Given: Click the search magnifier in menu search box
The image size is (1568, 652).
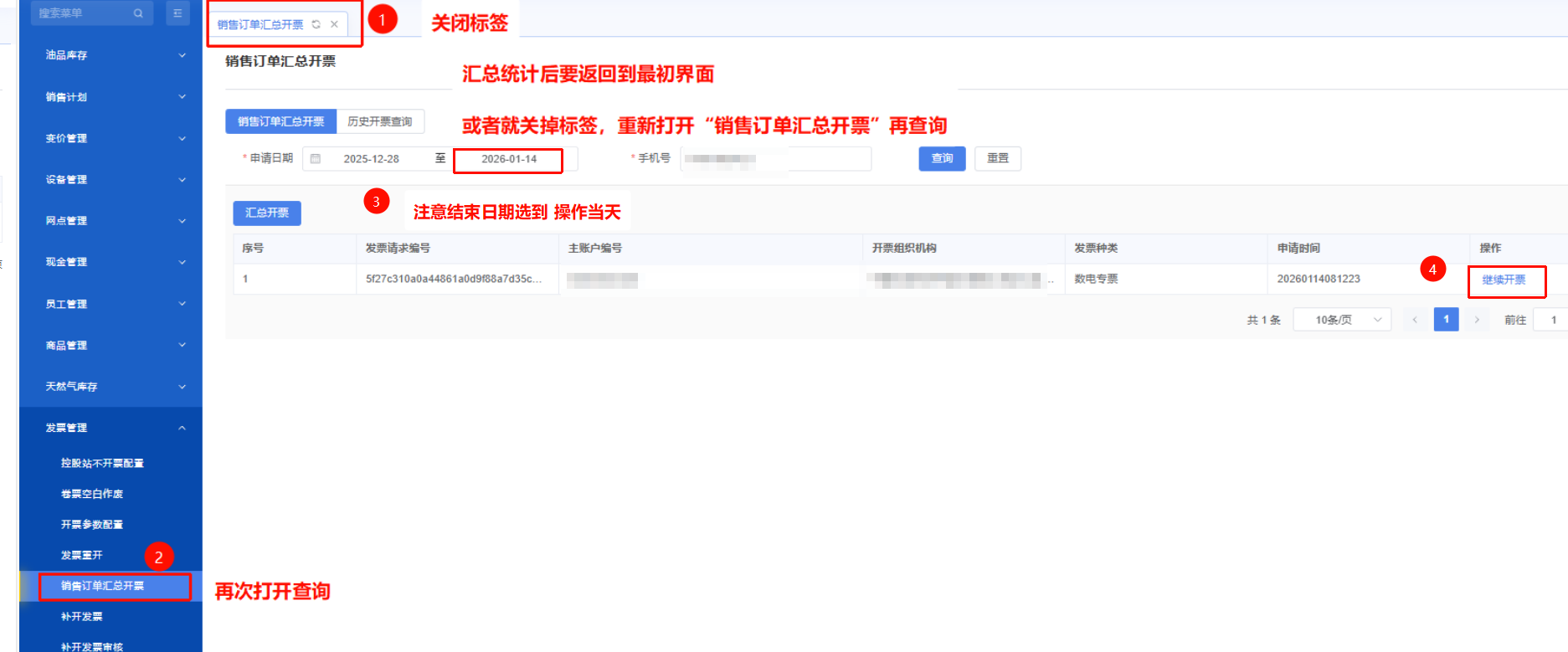Looking at the screenshot, I should tap(138, 13).
